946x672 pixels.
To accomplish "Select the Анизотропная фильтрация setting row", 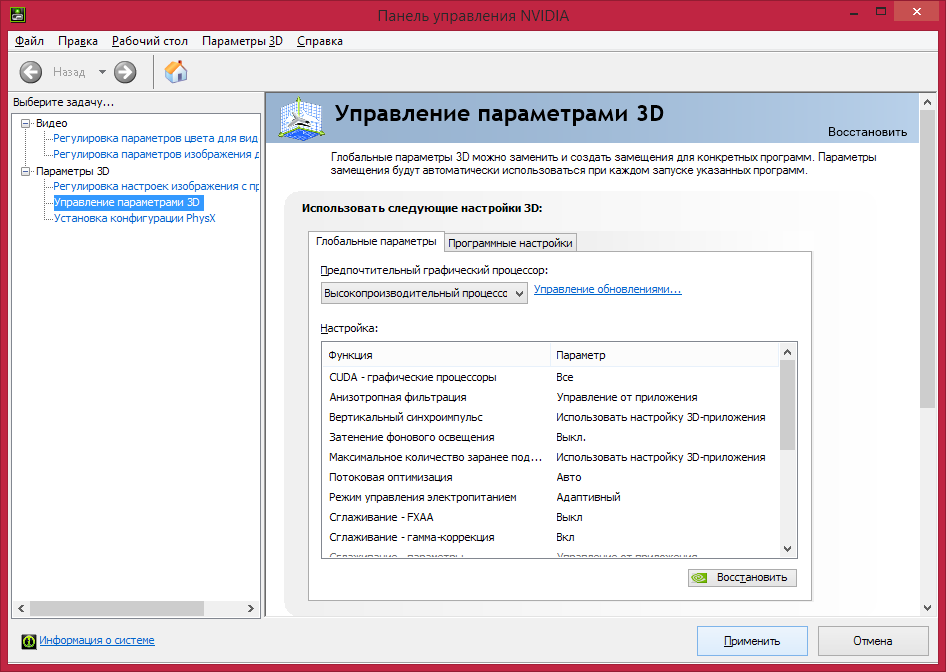I will (551, 398).
